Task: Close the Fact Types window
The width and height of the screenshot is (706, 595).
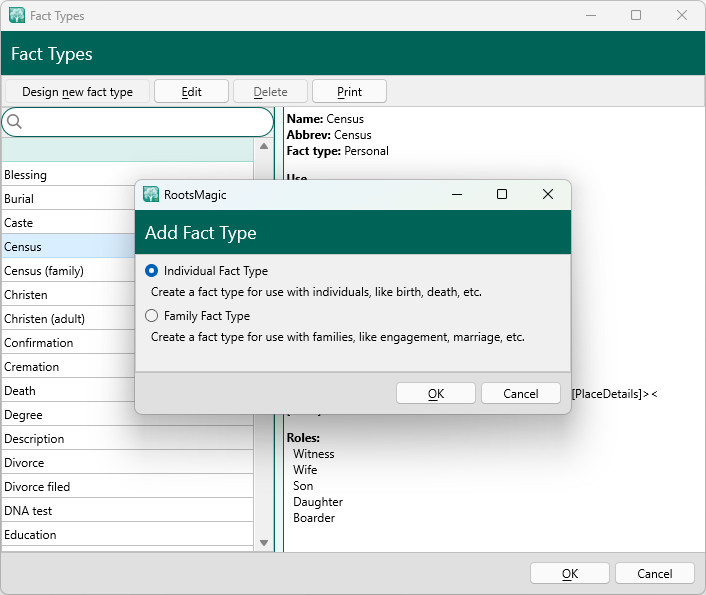Action: click(682, 15)
